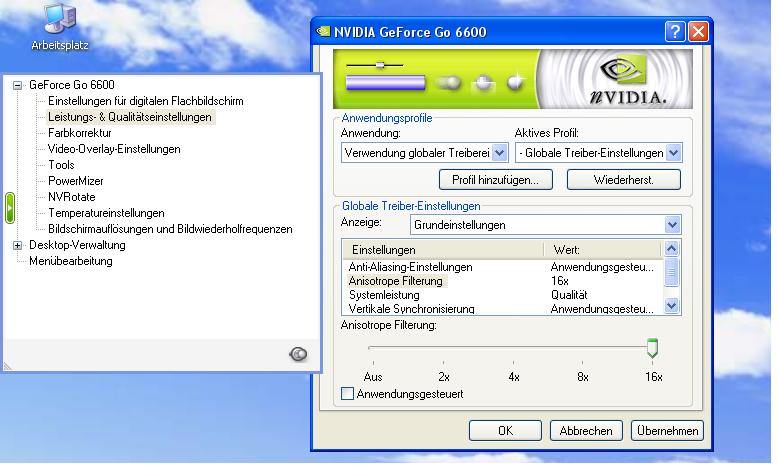Select Anisotrope Filterung row

coord(503,281)
